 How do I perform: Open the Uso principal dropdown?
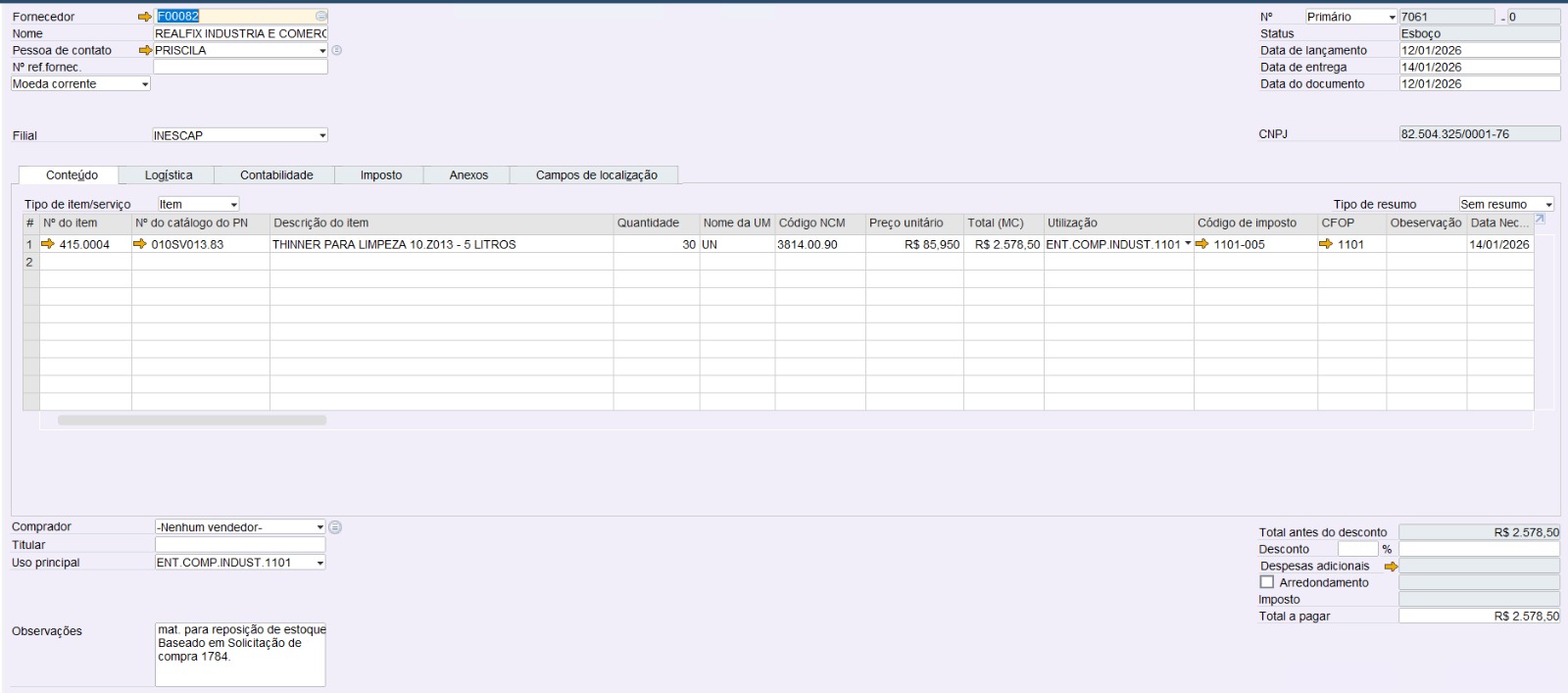319,563
